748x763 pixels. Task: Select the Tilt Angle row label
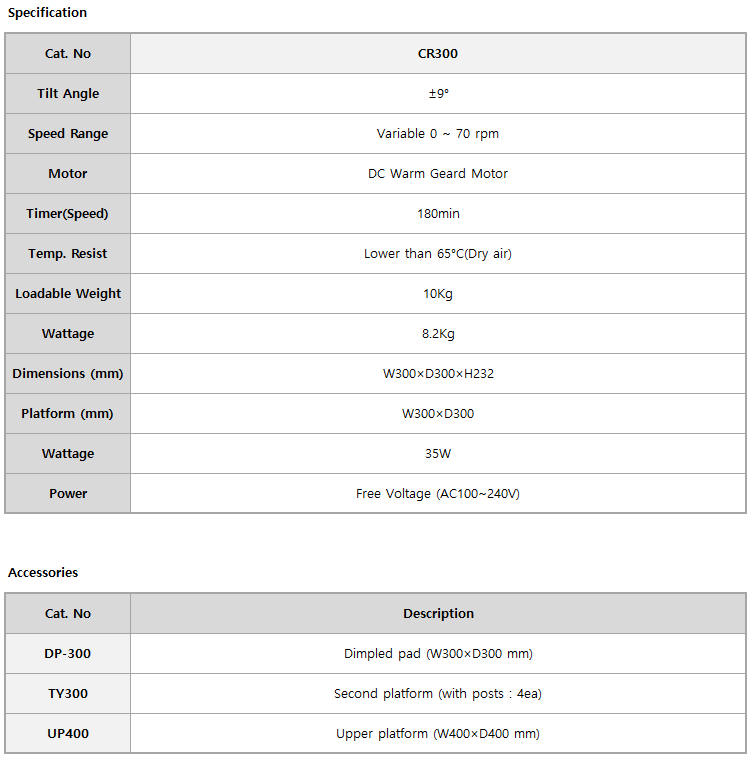click(x=68, y=93)
